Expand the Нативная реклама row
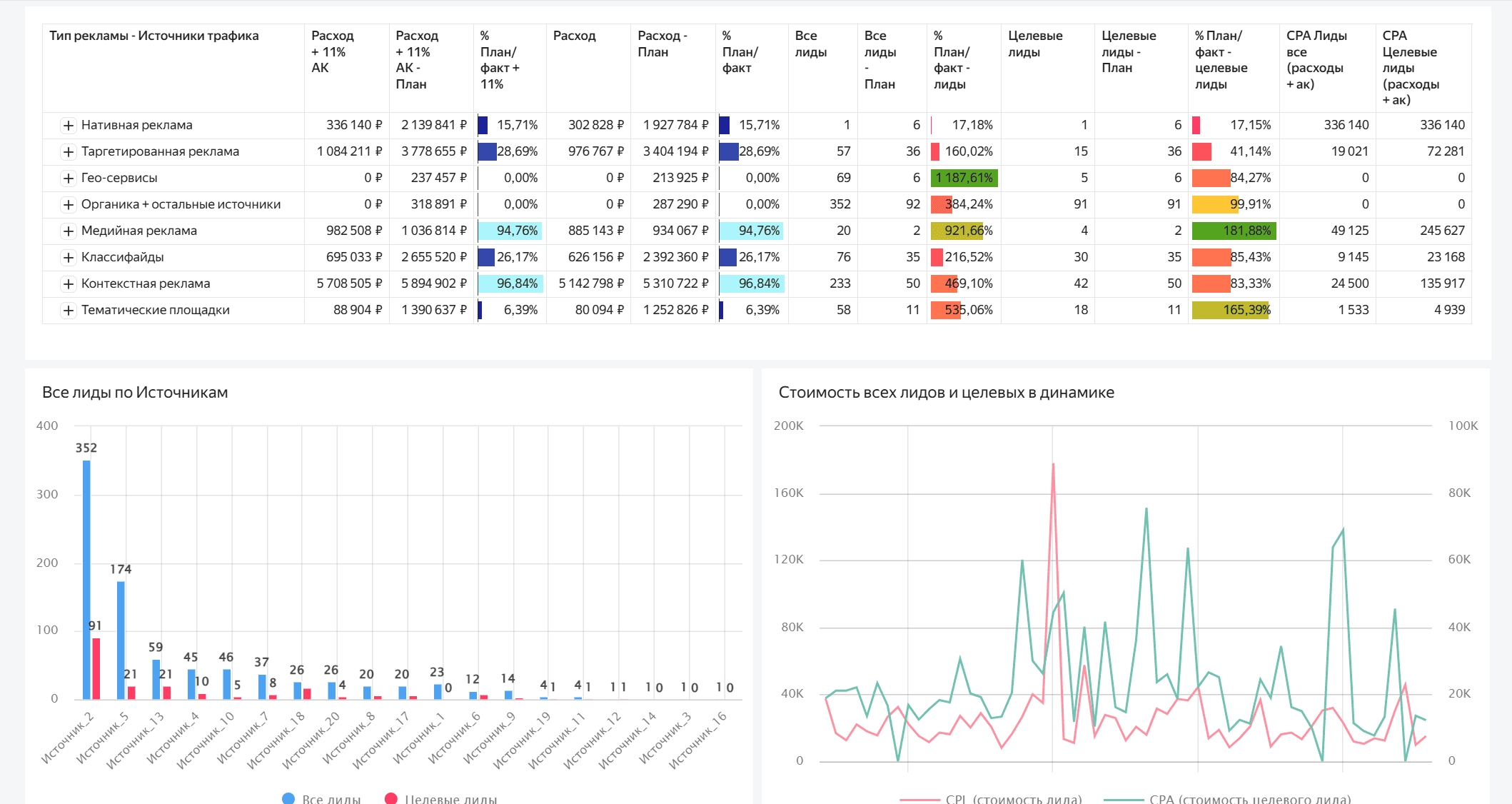 (68, 126)
